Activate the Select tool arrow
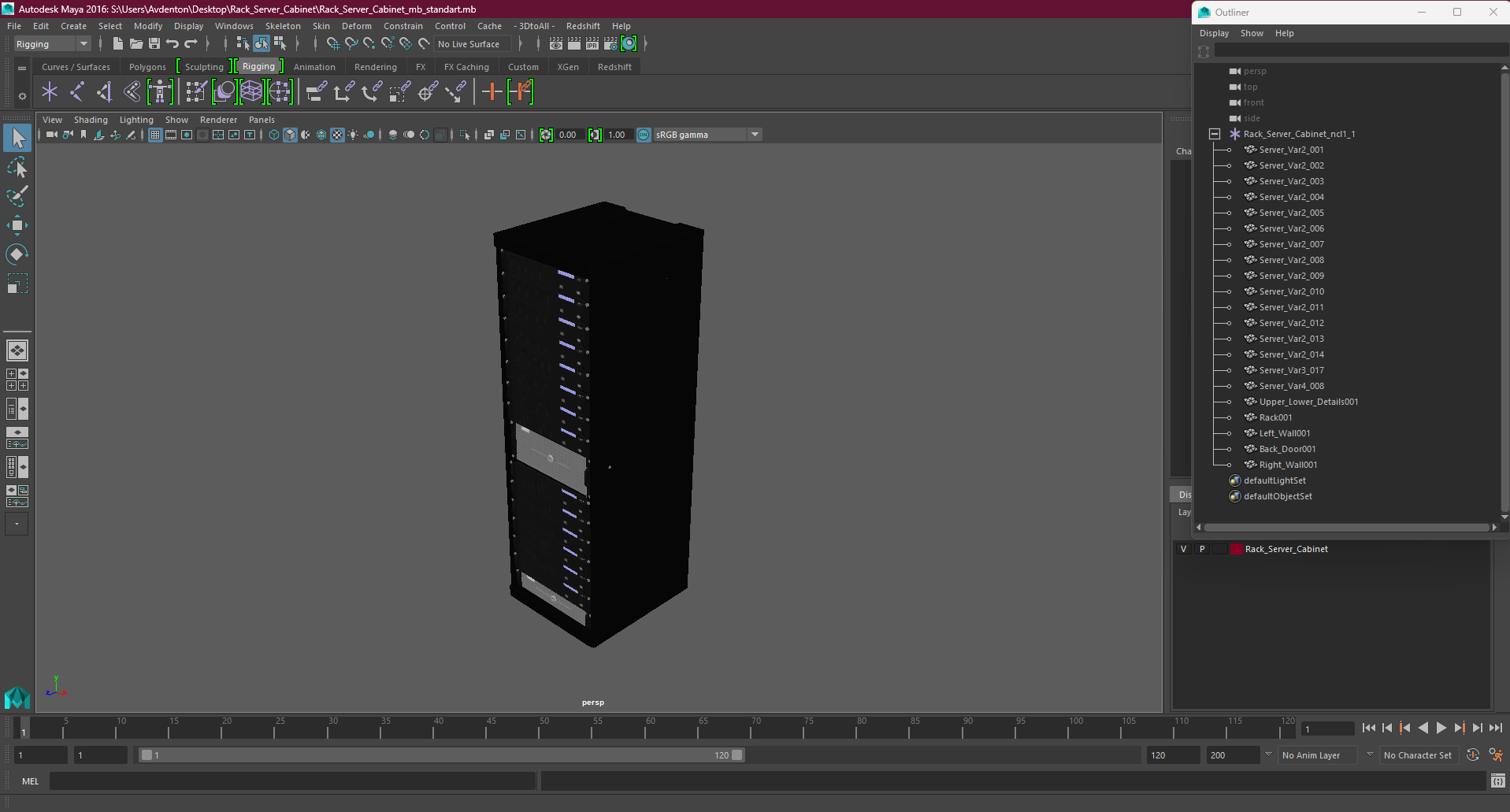1510x812 pixels. [17, 139]
